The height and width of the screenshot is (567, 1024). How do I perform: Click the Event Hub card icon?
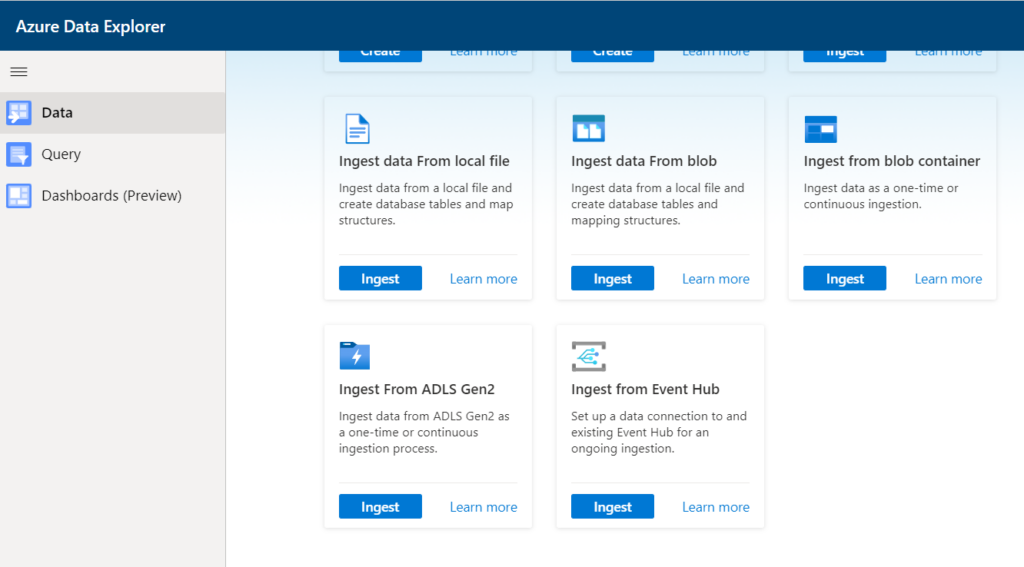[x=588, y=356]
